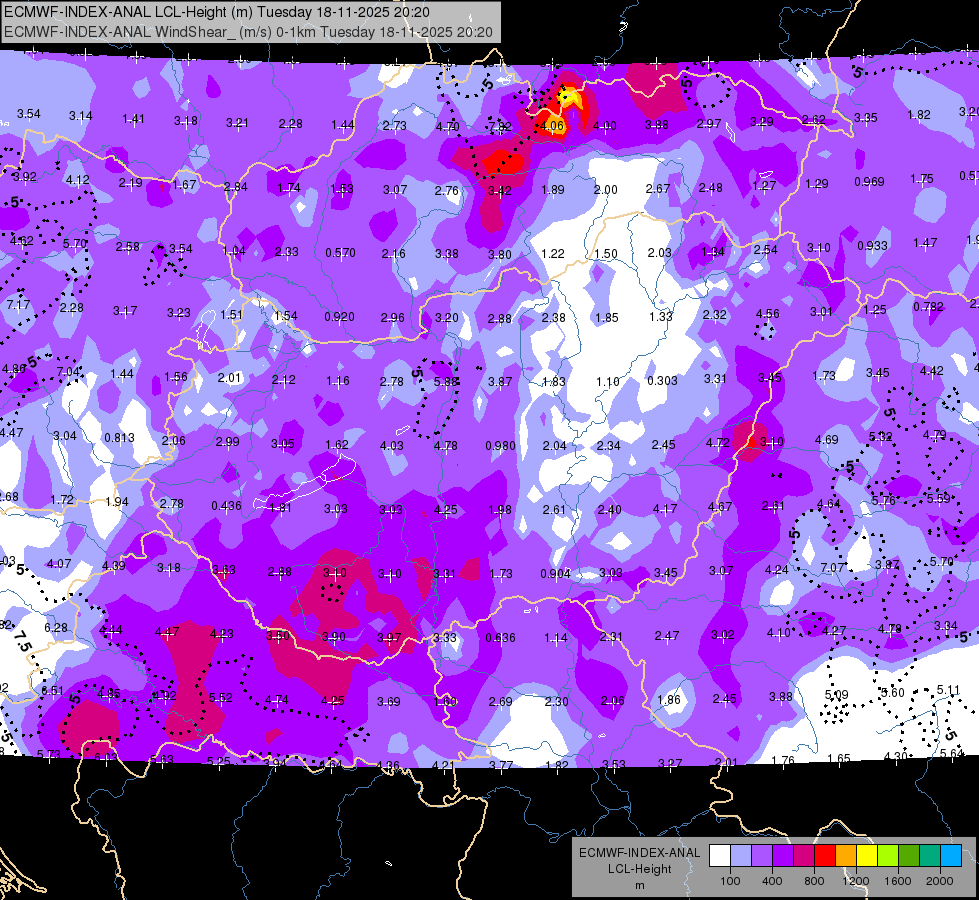This screenshot has width=979, height=900.
Task: Click the WindShear 0-1km title line
Action: click(248, 32)
